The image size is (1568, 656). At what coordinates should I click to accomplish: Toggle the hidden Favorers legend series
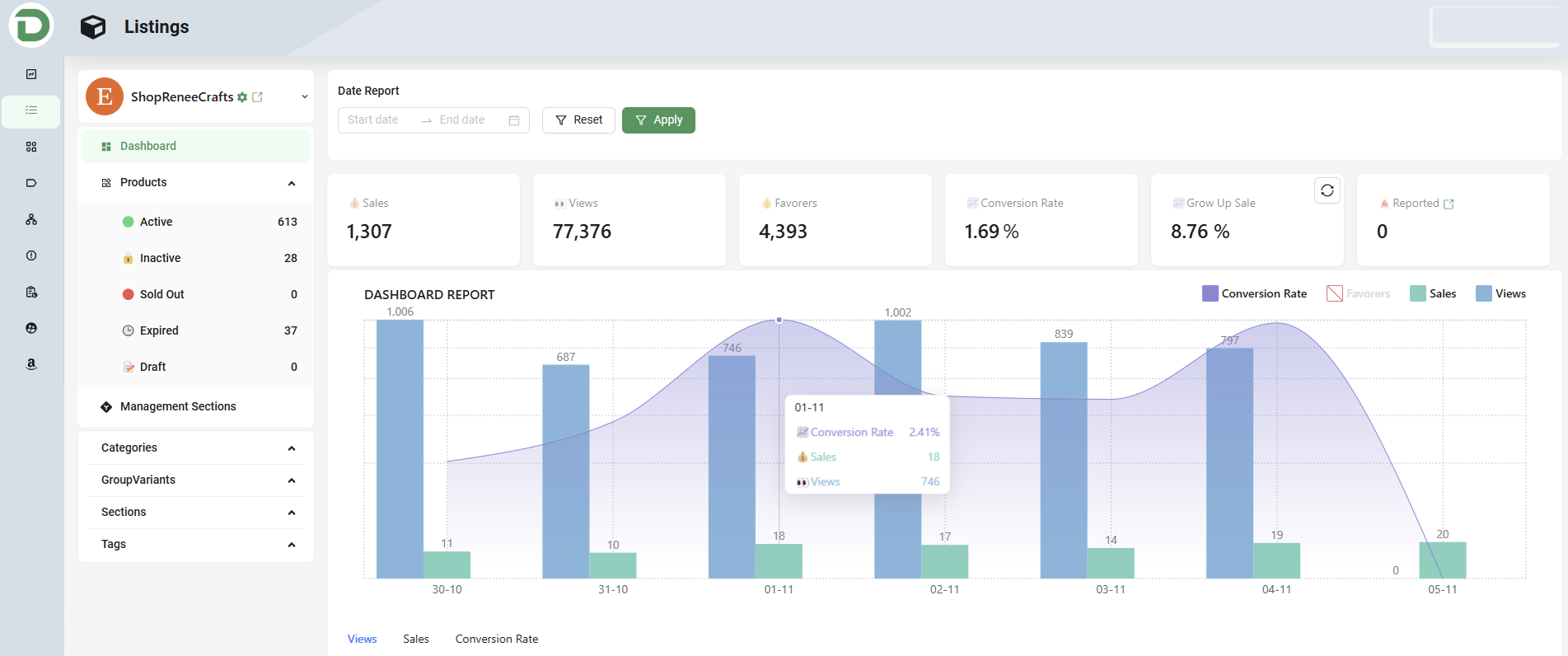pyautogui.click(x=1358, y=293)
